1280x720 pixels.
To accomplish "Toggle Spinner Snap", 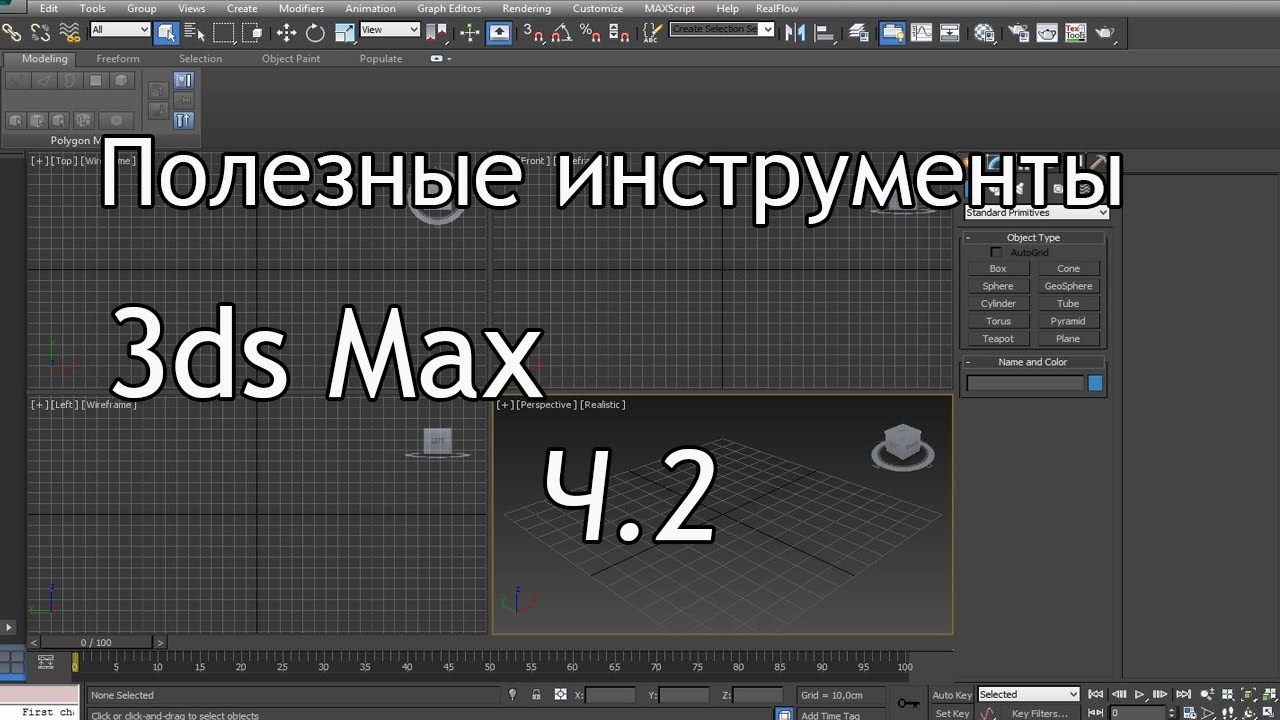I will coord(618,32).
